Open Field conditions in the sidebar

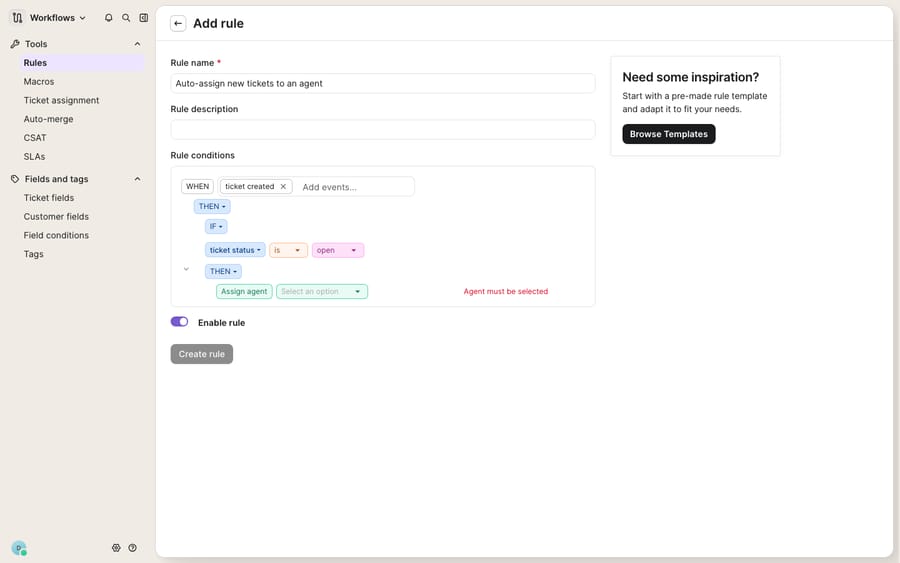56,235
